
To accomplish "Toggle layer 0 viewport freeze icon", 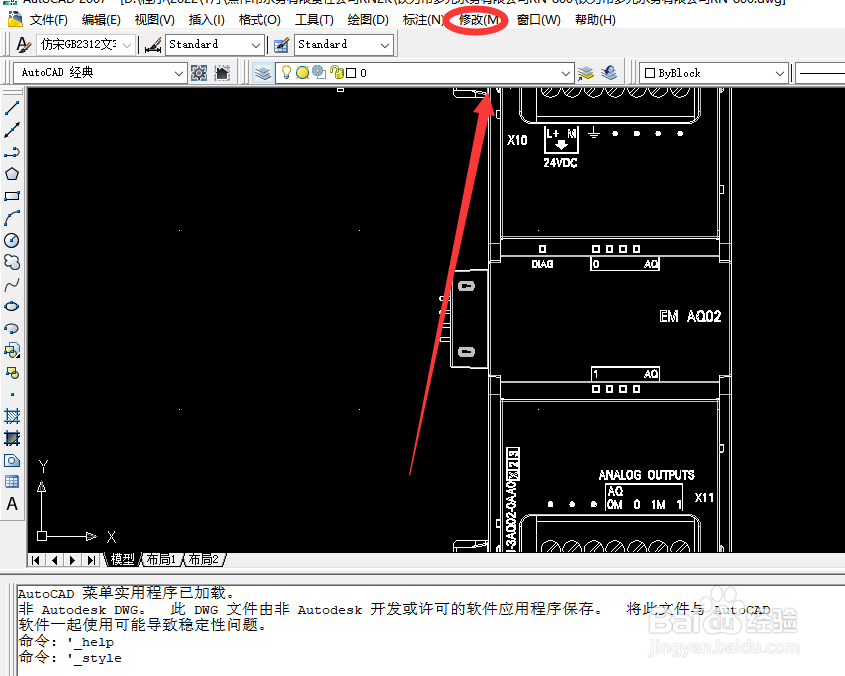I will point(319,72).
